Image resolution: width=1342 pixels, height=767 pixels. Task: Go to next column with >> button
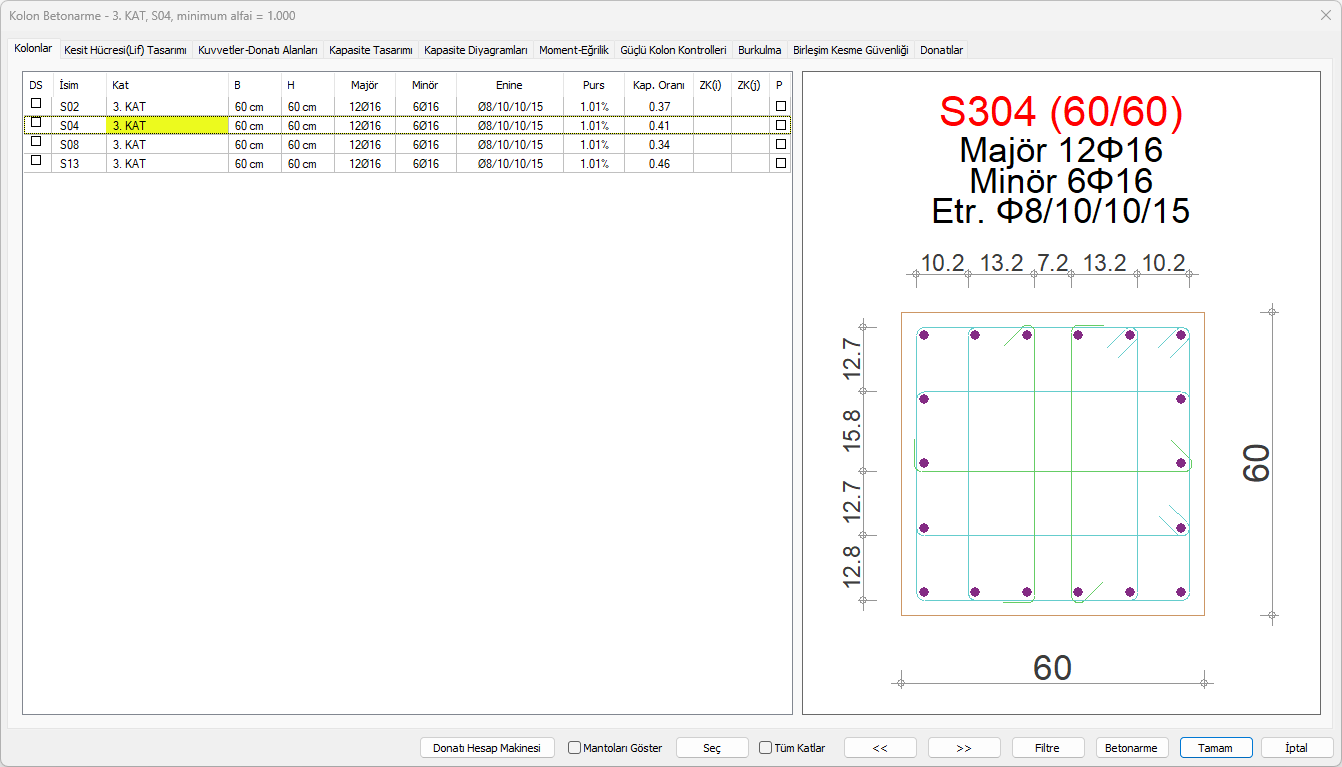tap(964, 748)
